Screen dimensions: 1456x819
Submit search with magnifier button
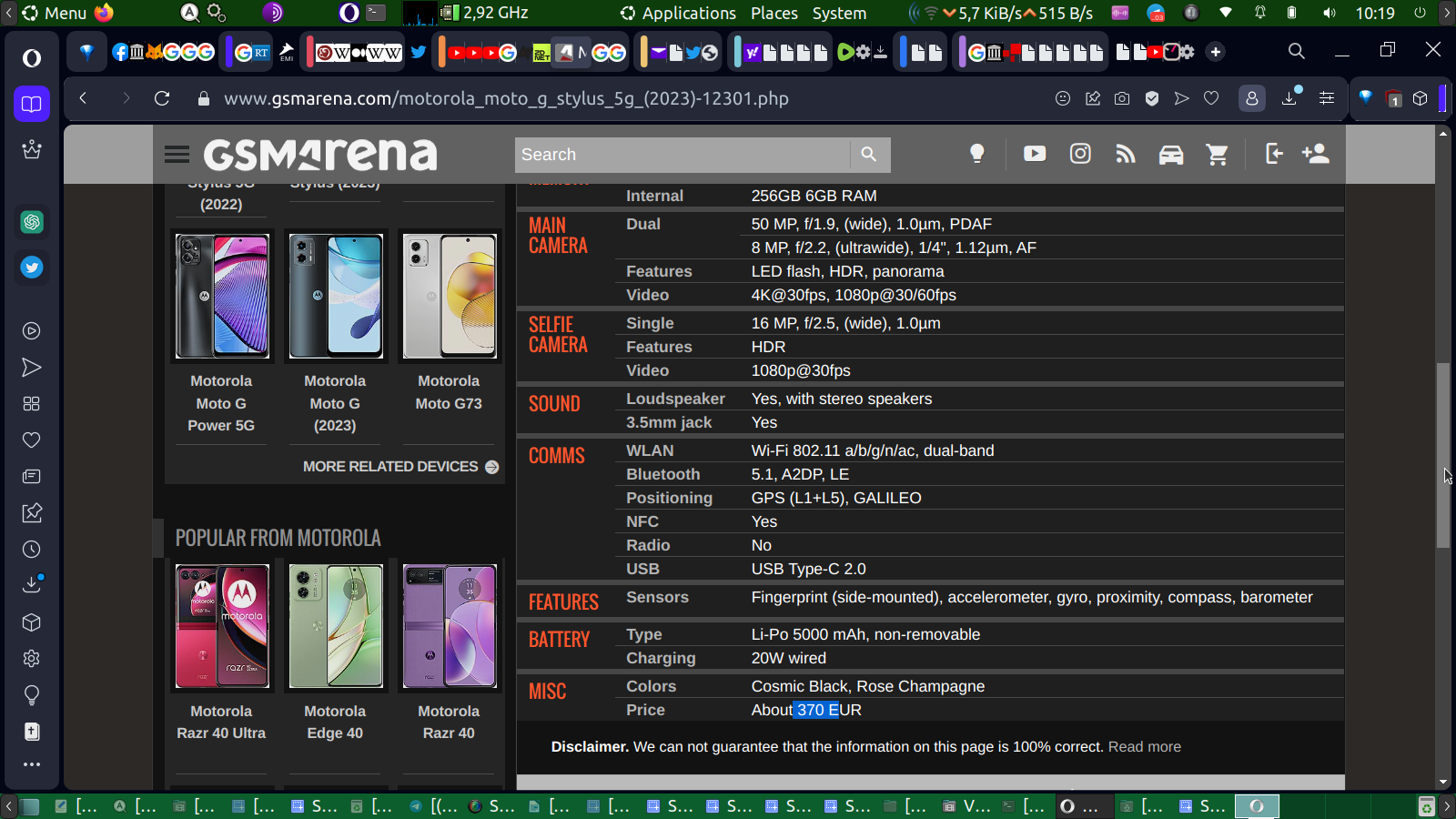869,155
